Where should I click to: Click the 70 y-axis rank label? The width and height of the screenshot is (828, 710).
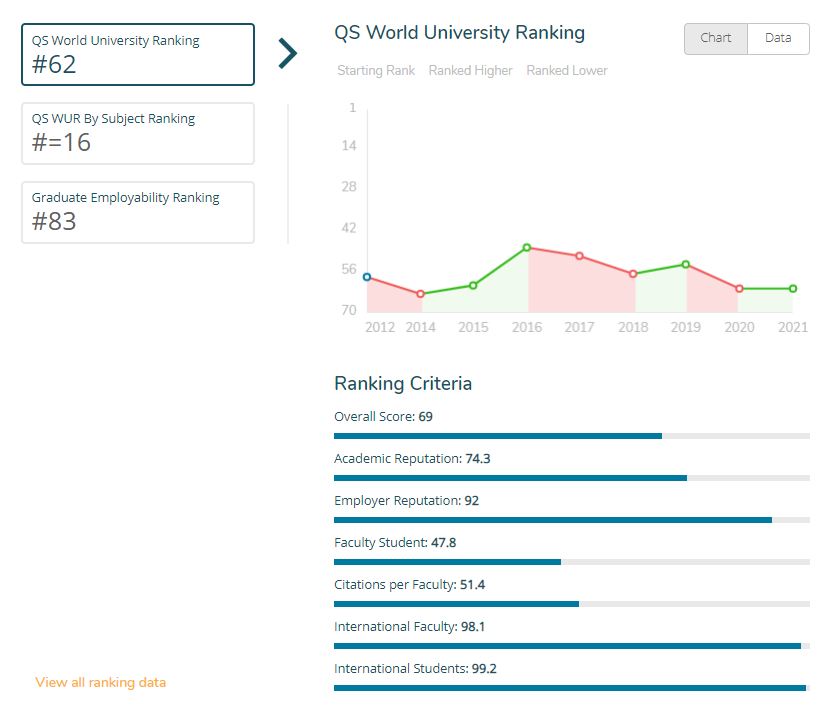349,310
